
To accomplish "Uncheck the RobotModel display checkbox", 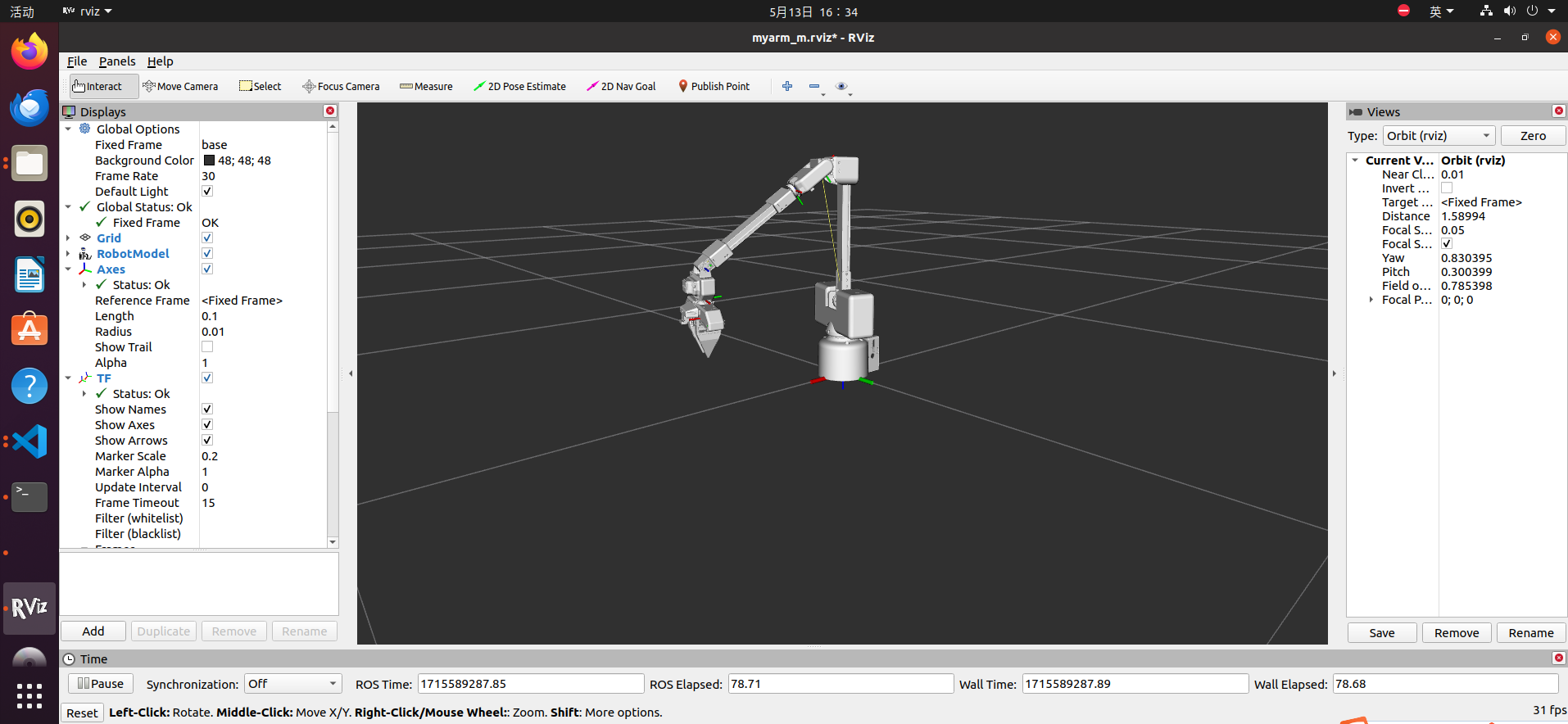I will coord(207,254).
